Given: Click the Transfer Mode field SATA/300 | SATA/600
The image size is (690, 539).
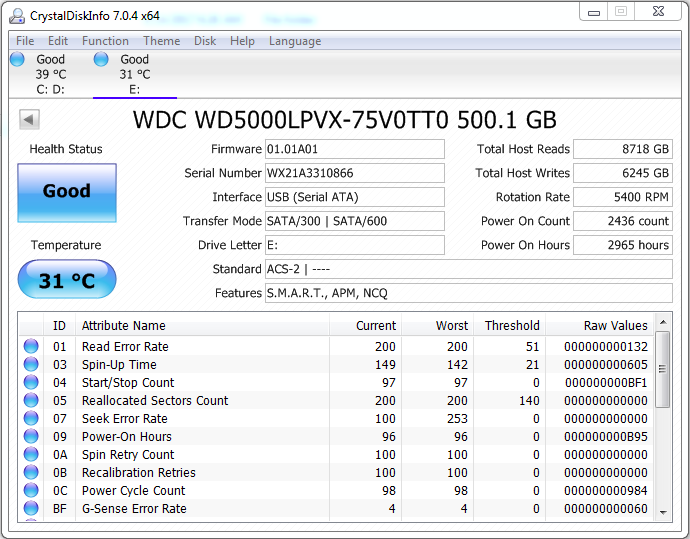Looking at the screenshot, I should (355, 221).
